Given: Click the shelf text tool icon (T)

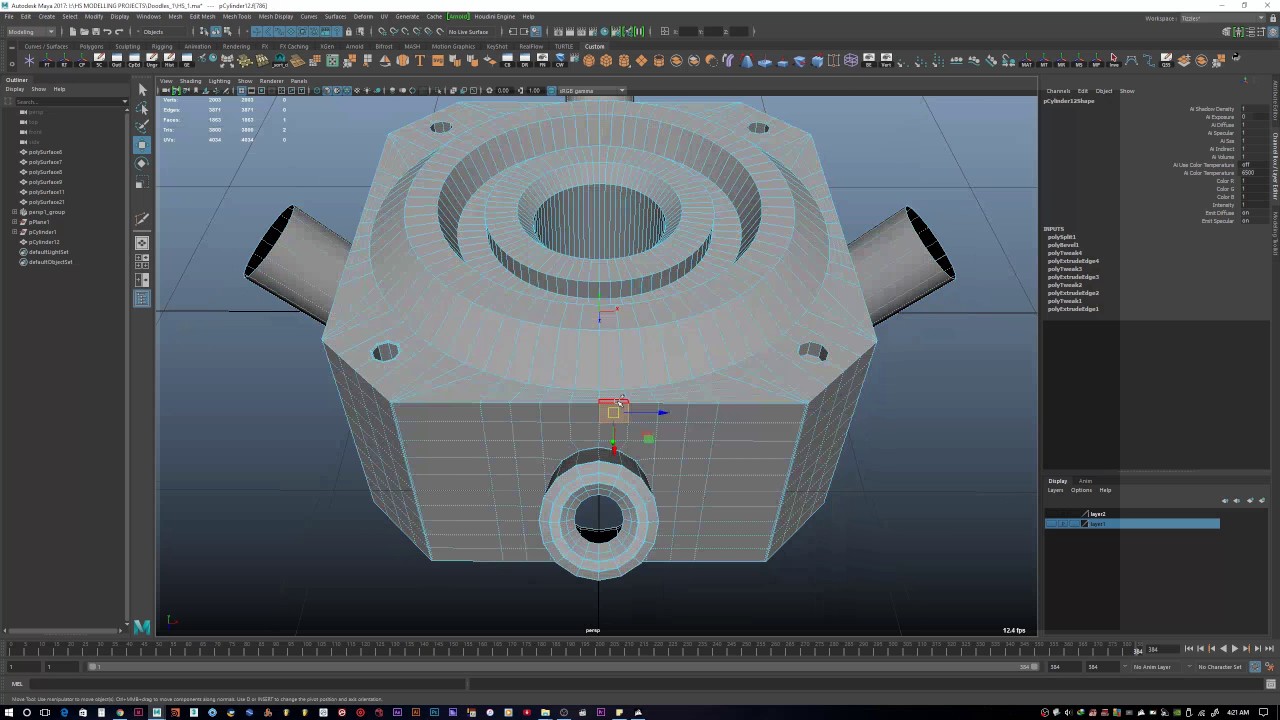Looking at the screenshot, I should click(420, 61).
